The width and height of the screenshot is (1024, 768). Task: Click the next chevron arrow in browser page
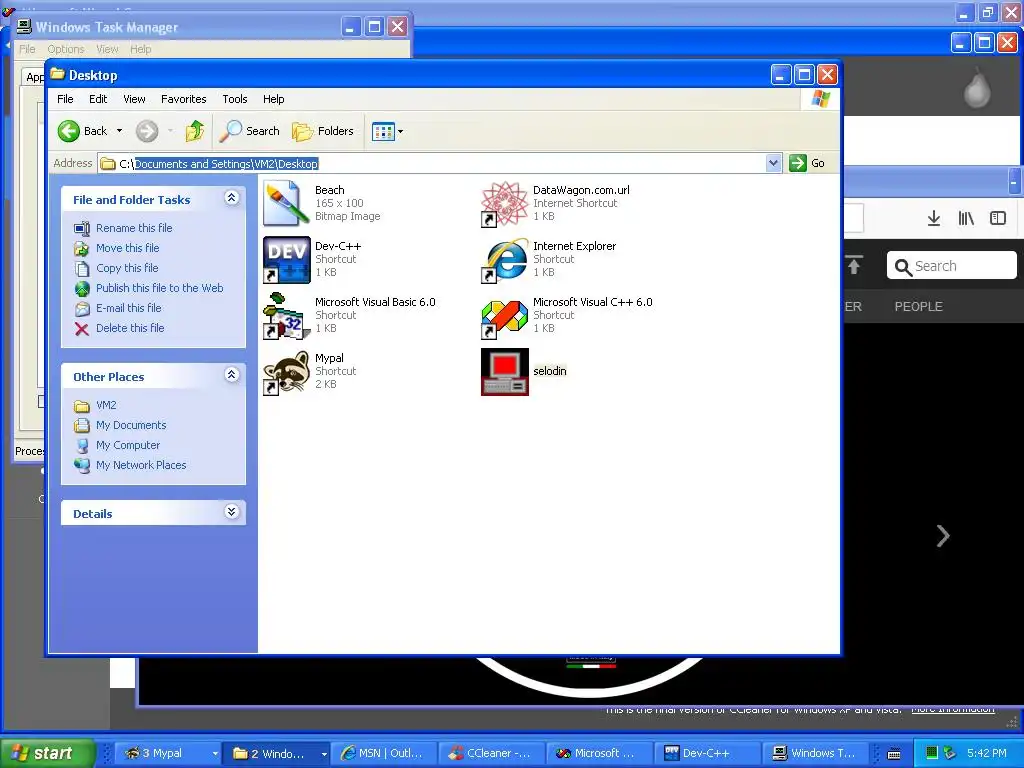942,536
